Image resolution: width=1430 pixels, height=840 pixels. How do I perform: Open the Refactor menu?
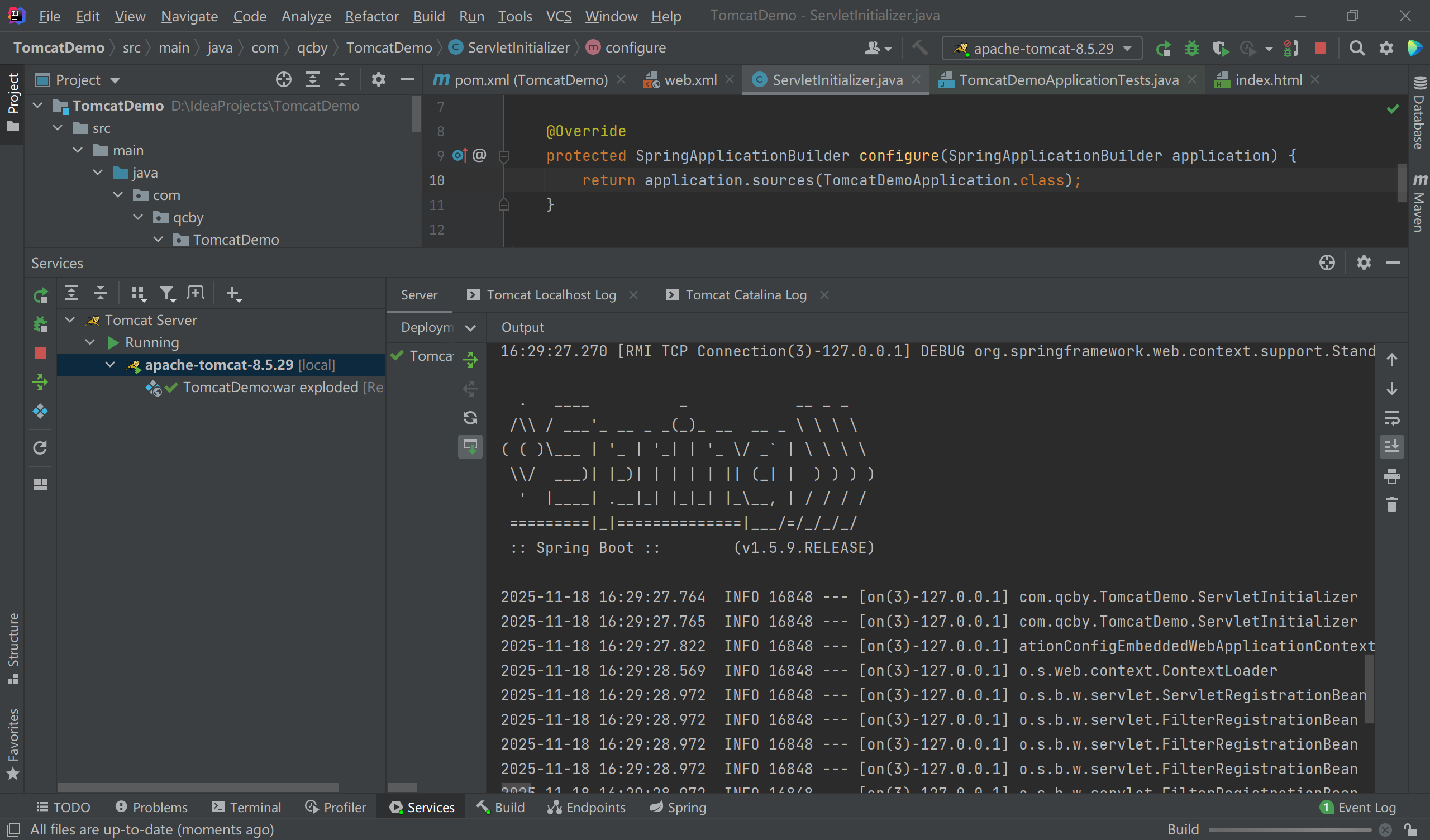pyautogui.click(x=371, y=16)
